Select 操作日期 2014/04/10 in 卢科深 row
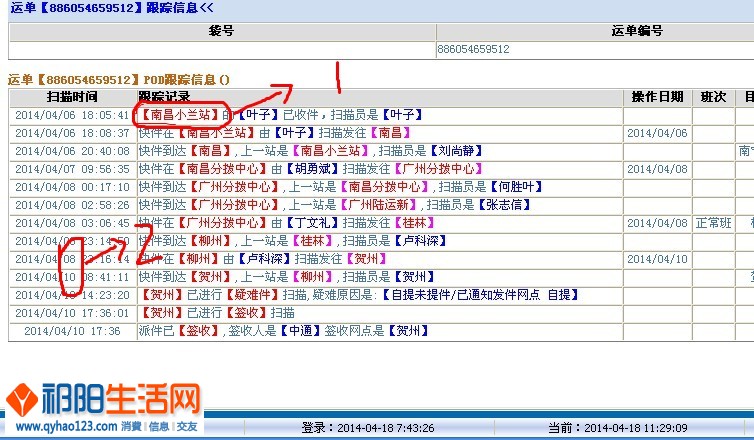Image resolution: width=754 pixels, height=440 pixels. click(x=657, y=259)
